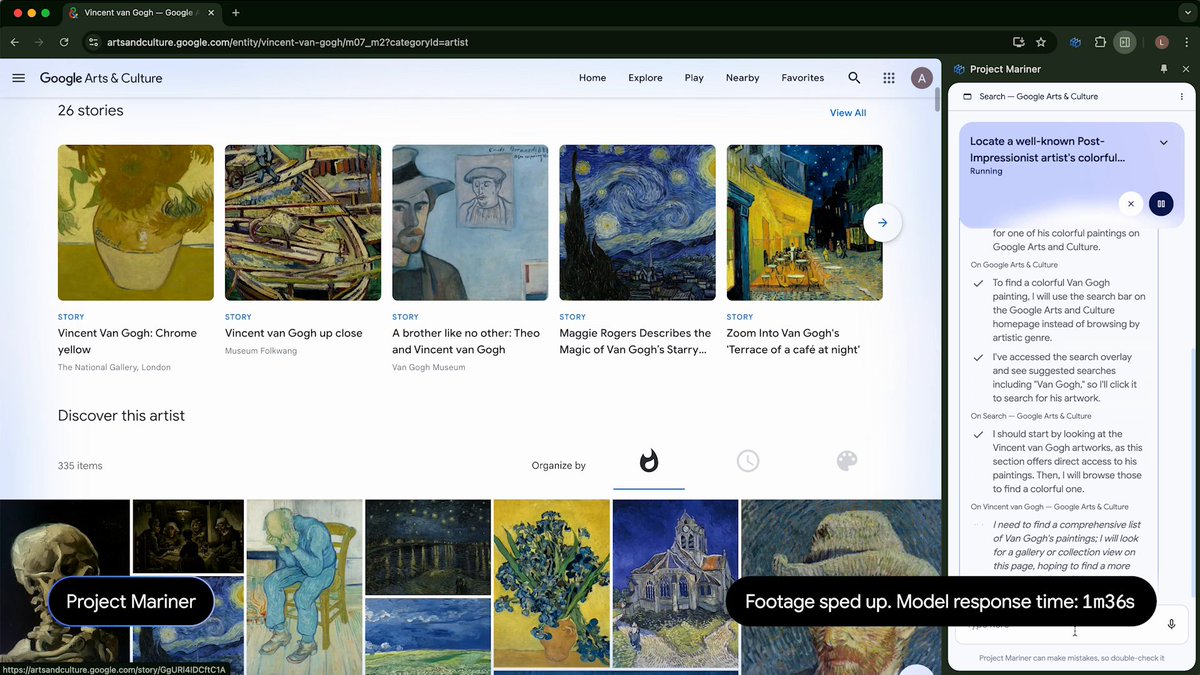Click the site info icon in address bar
Screen dimensions: 1200x675
[93, 42]
